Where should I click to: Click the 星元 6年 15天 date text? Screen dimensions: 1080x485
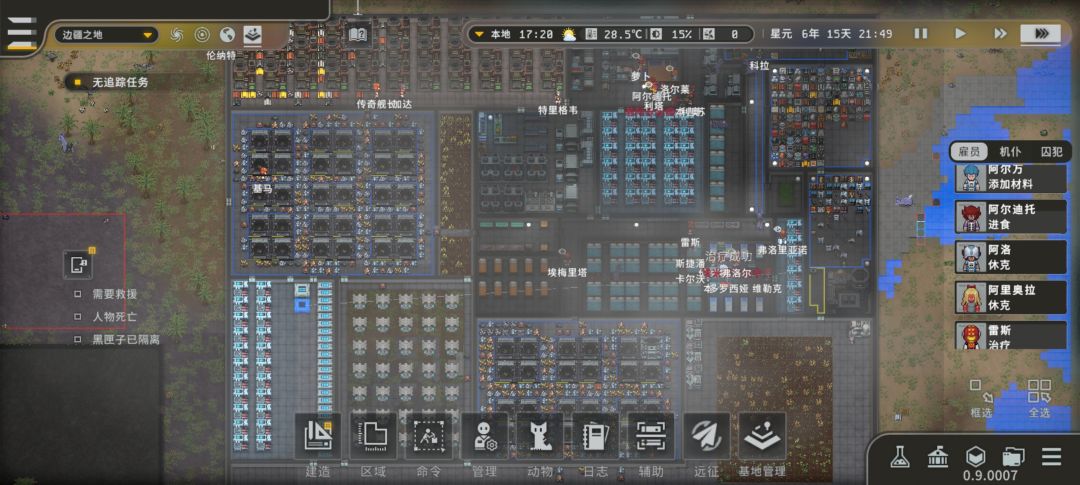[x=831, y=34]
